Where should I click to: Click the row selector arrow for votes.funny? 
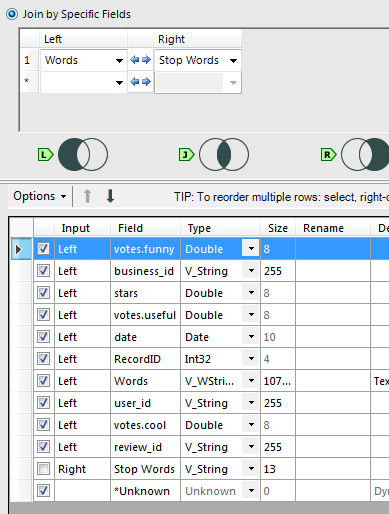(x=21, y=249)
